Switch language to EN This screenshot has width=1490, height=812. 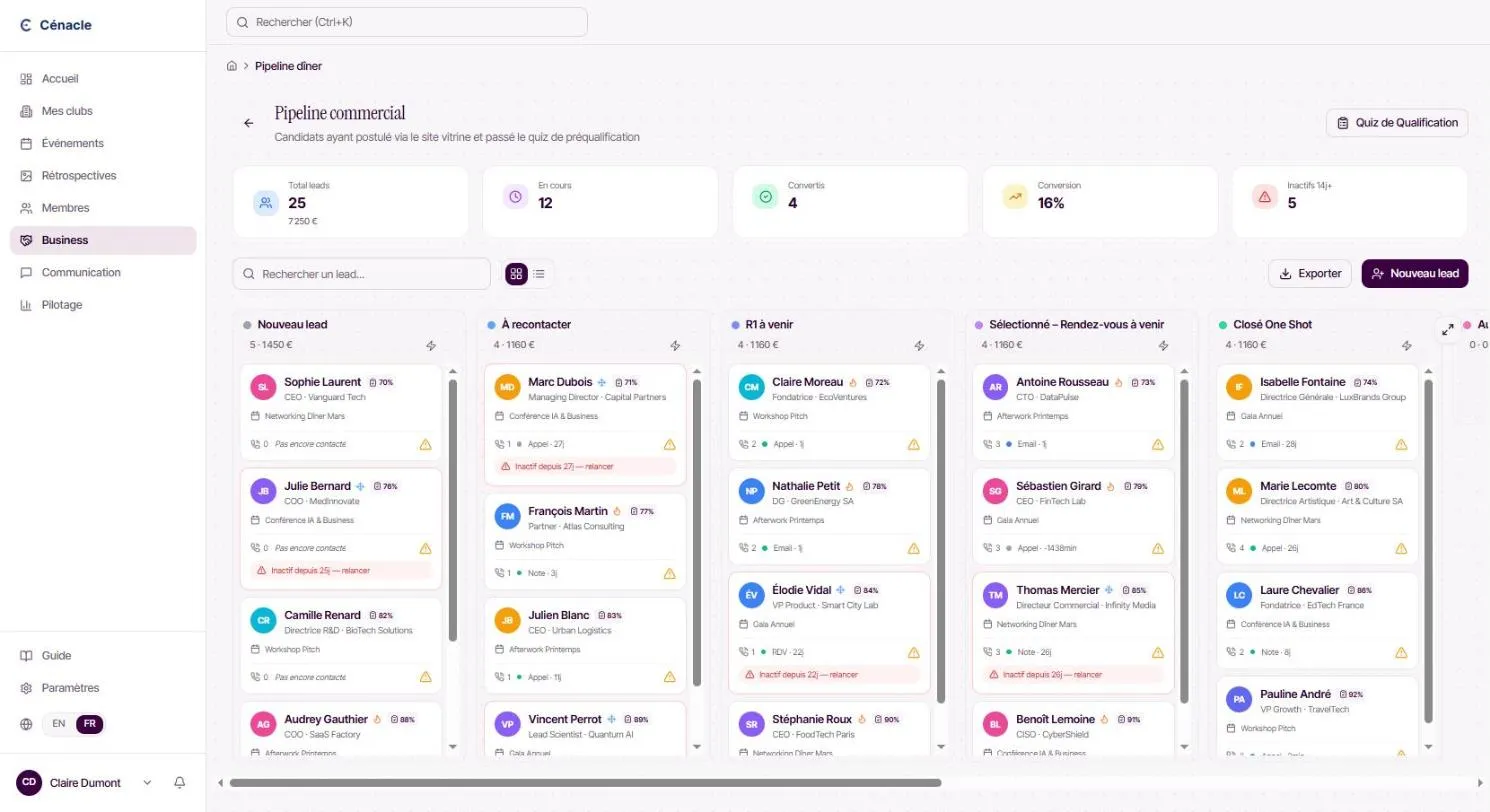(59, 724)
